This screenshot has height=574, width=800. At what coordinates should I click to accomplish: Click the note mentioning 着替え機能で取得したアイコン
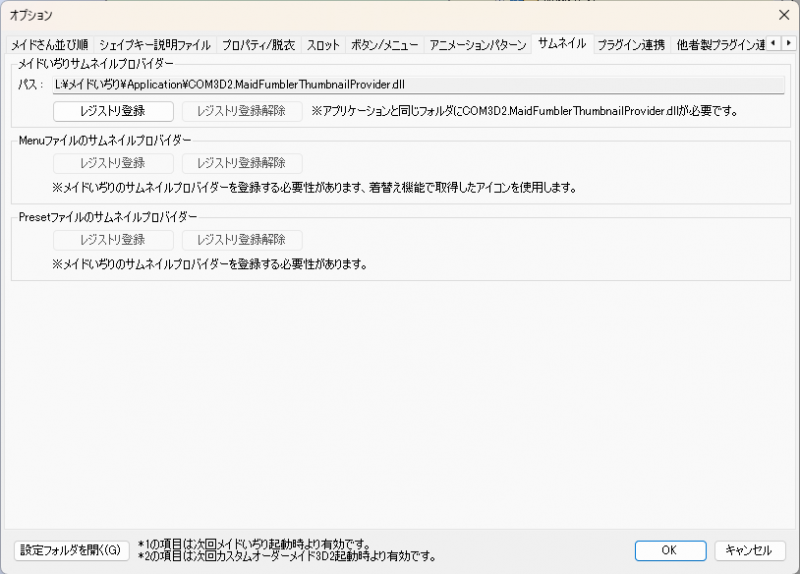point(315,188)
